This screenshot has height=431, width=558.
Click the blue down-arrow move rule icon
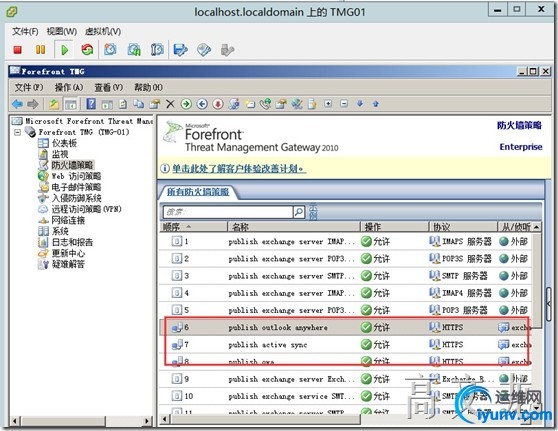coord(360,104)
